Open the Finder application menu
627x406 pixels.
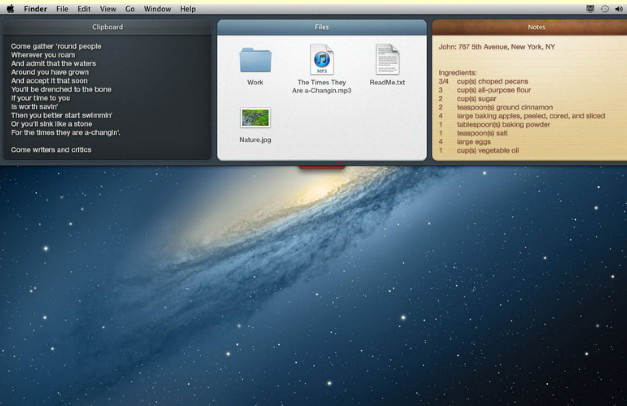(35, 8)
